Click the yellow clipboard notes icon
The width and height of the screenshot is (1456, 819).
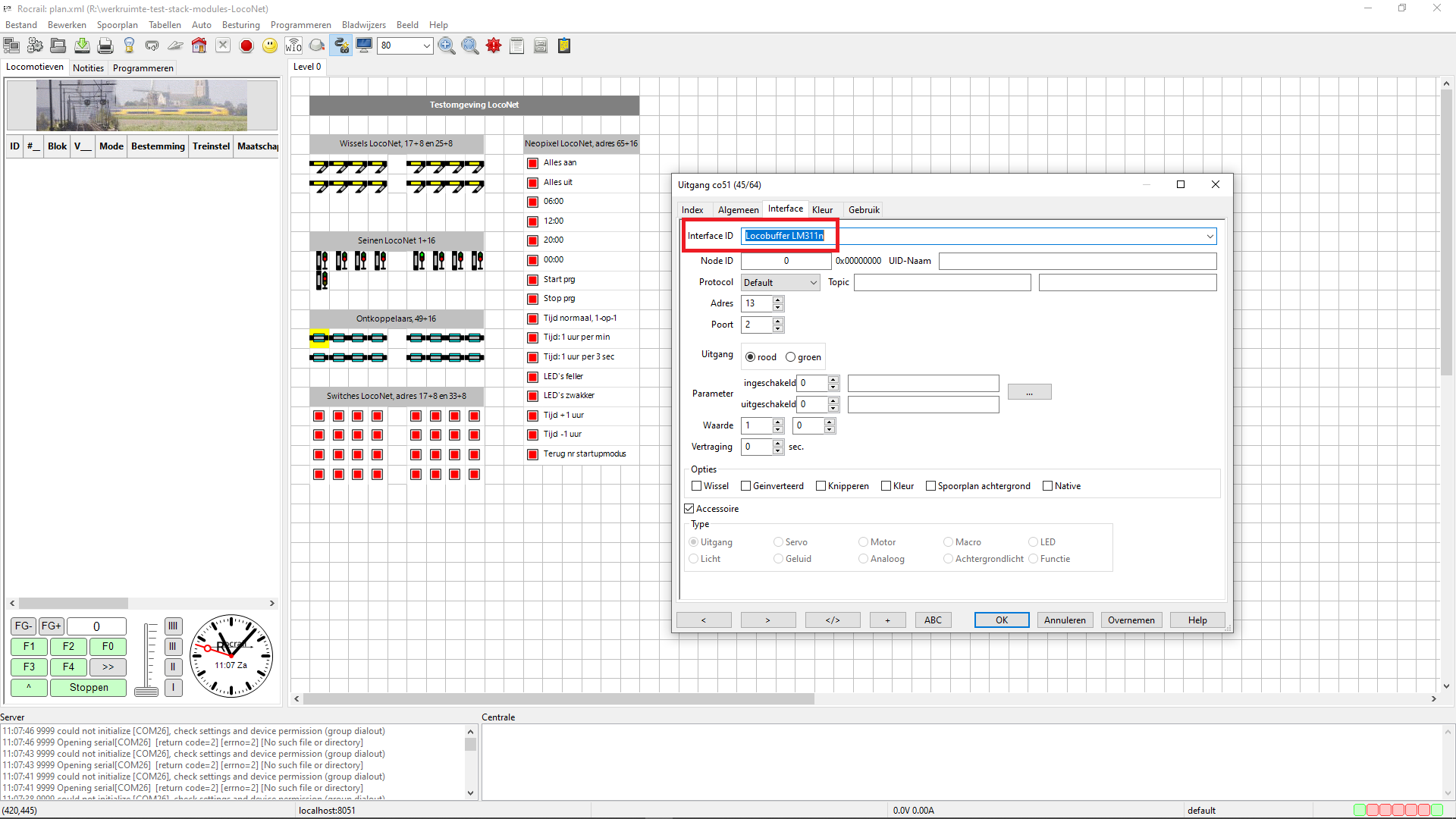(564, 46)
